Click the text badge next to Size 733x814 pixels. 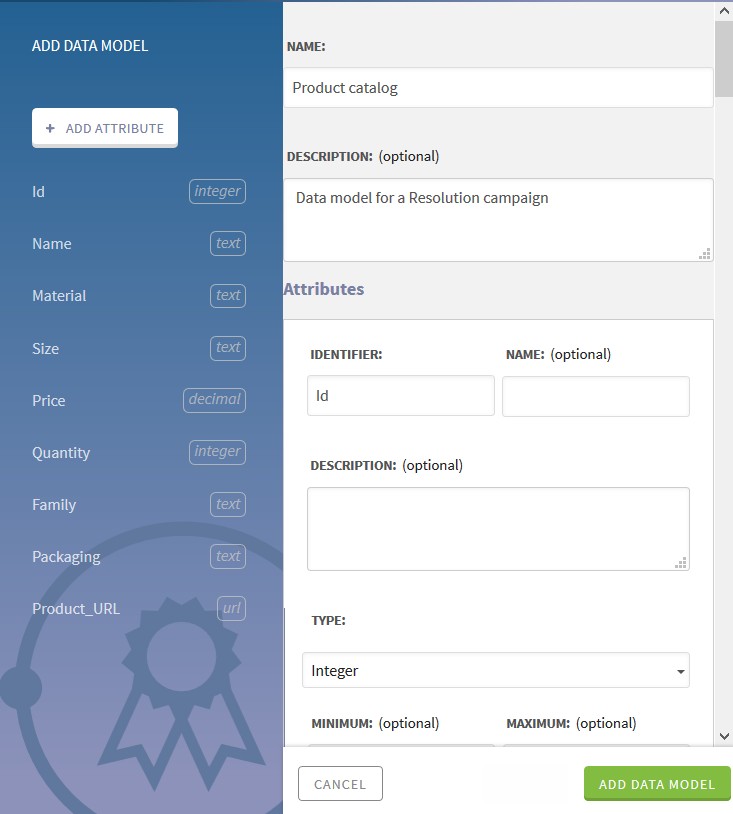[x=228, y=347]
